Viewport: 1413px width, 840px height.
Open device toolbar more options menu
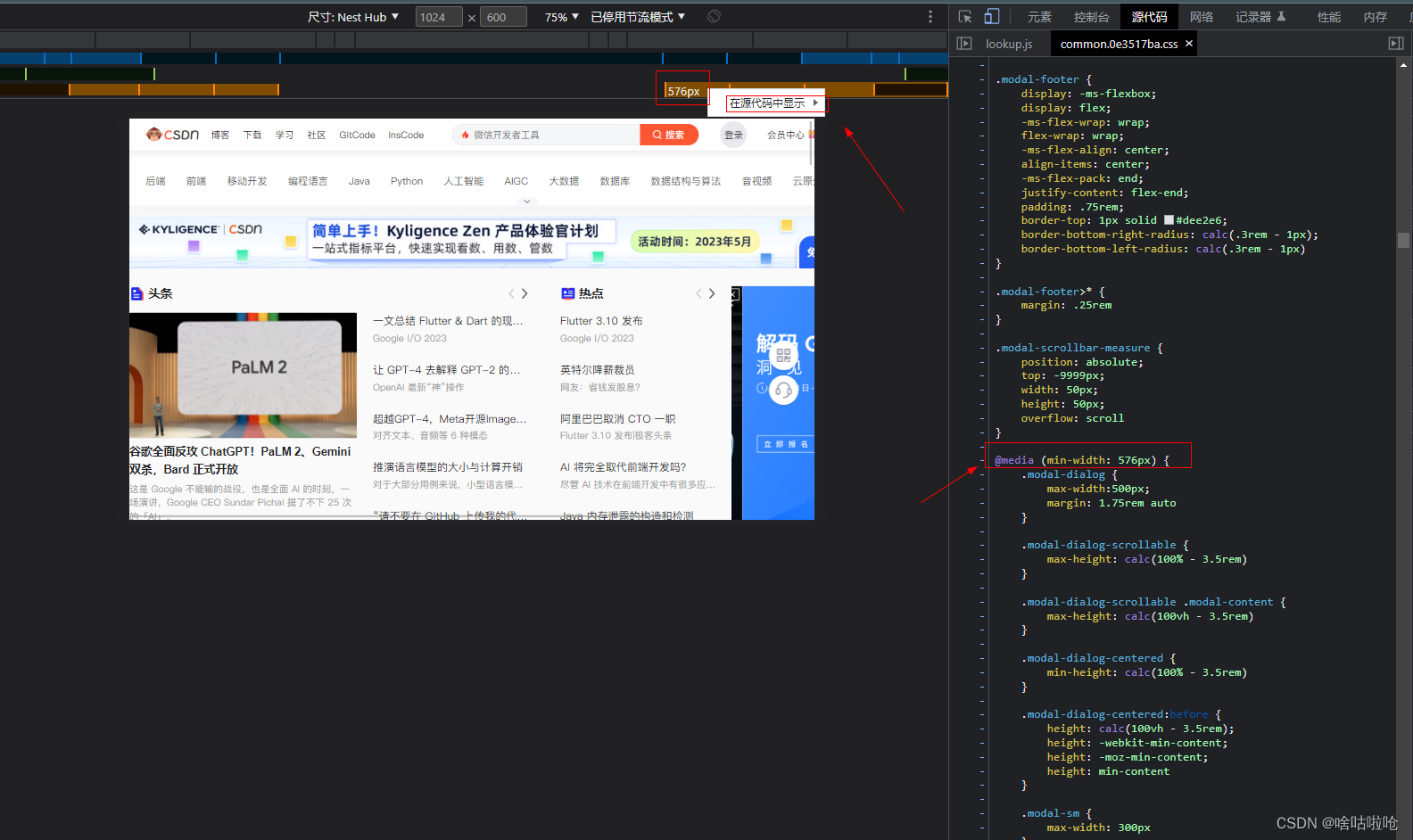point(930,16)
